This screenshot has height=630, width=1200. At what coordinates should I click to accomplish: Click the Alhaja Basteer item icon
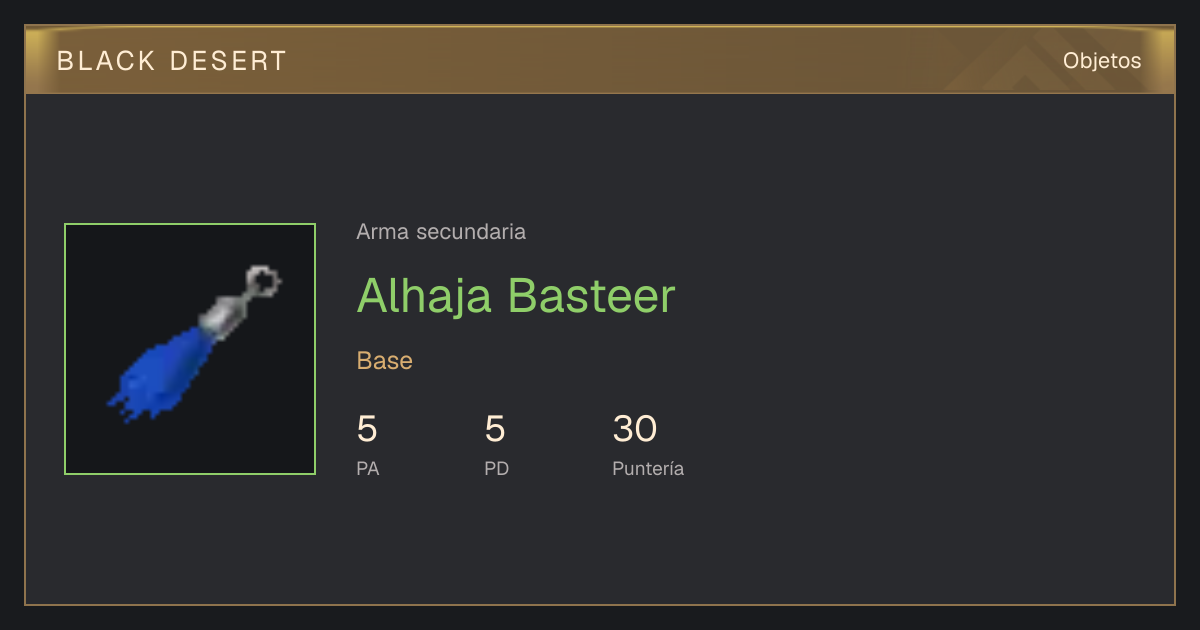[x=190, y=349]
